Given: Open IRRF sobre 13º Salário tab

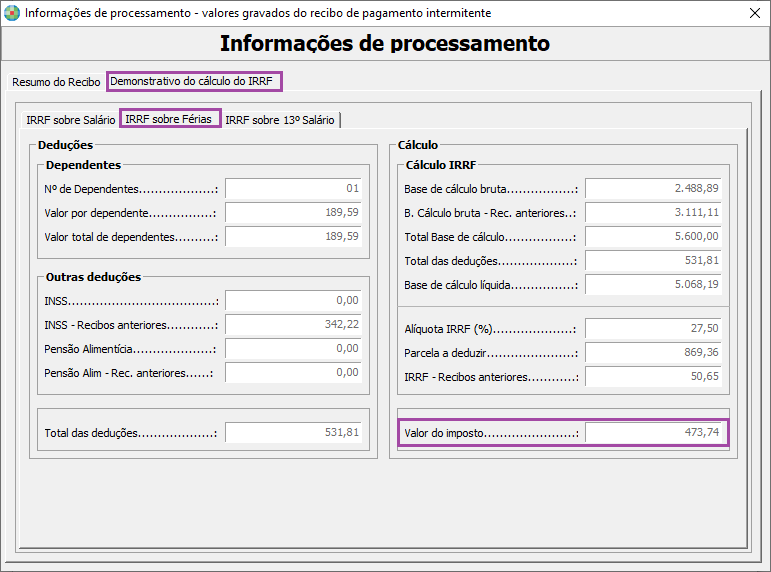Looking at the screenshot, I should point(280,120).
